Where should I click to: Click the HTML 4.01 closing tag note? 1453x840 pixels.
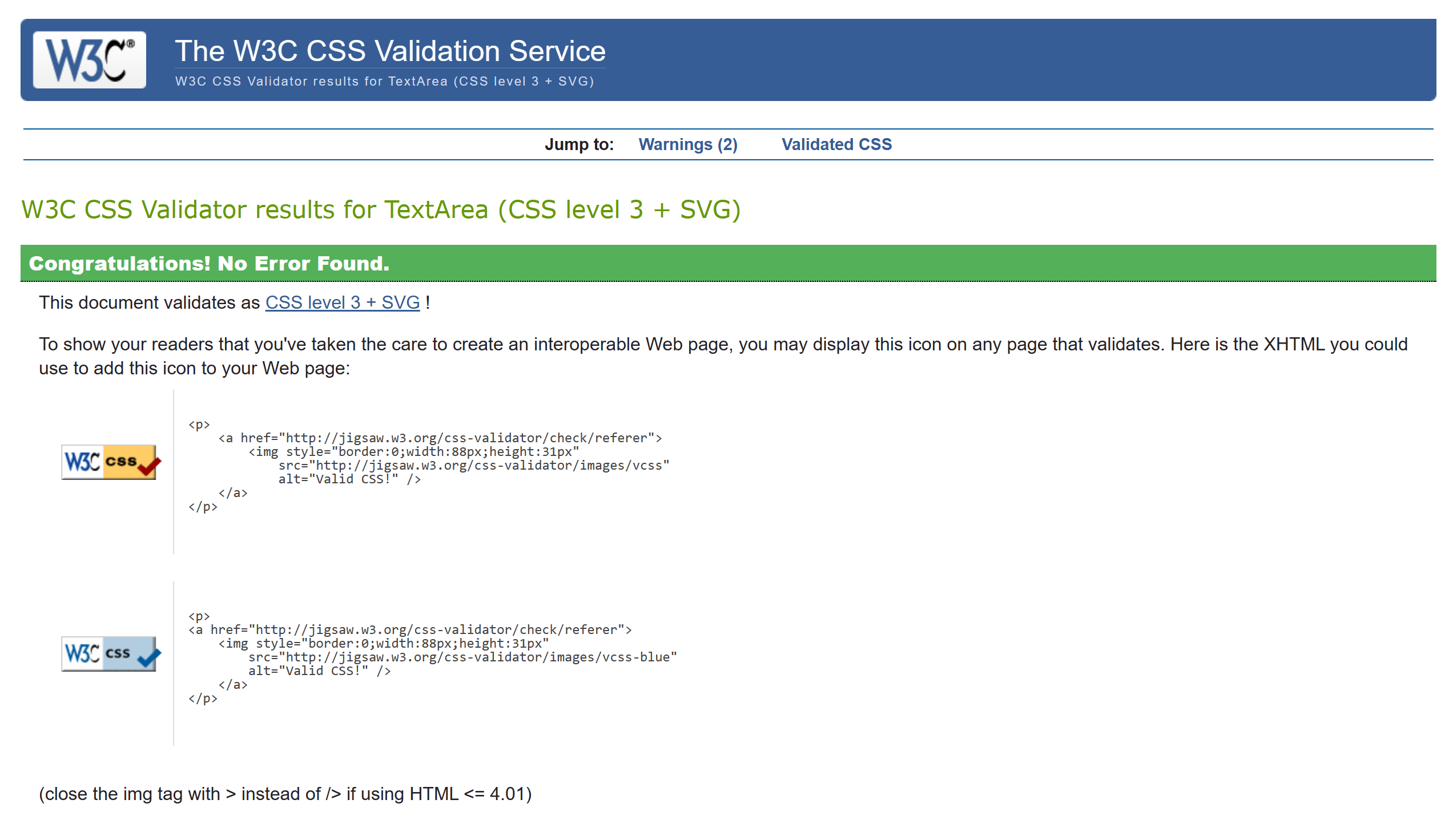[285, 794]
